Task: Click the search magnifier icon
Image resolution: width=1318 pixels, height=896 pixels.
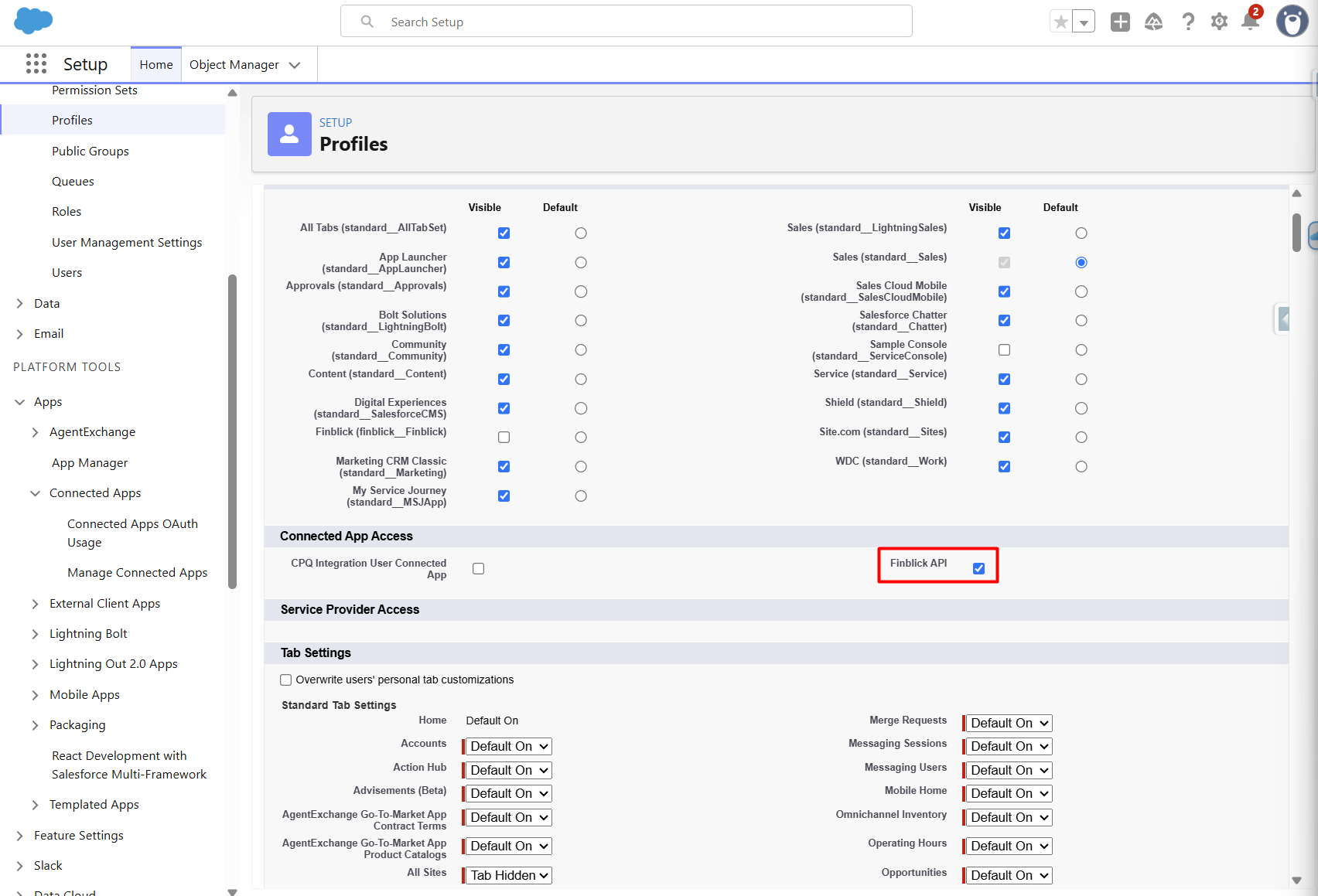Action: 367,22
